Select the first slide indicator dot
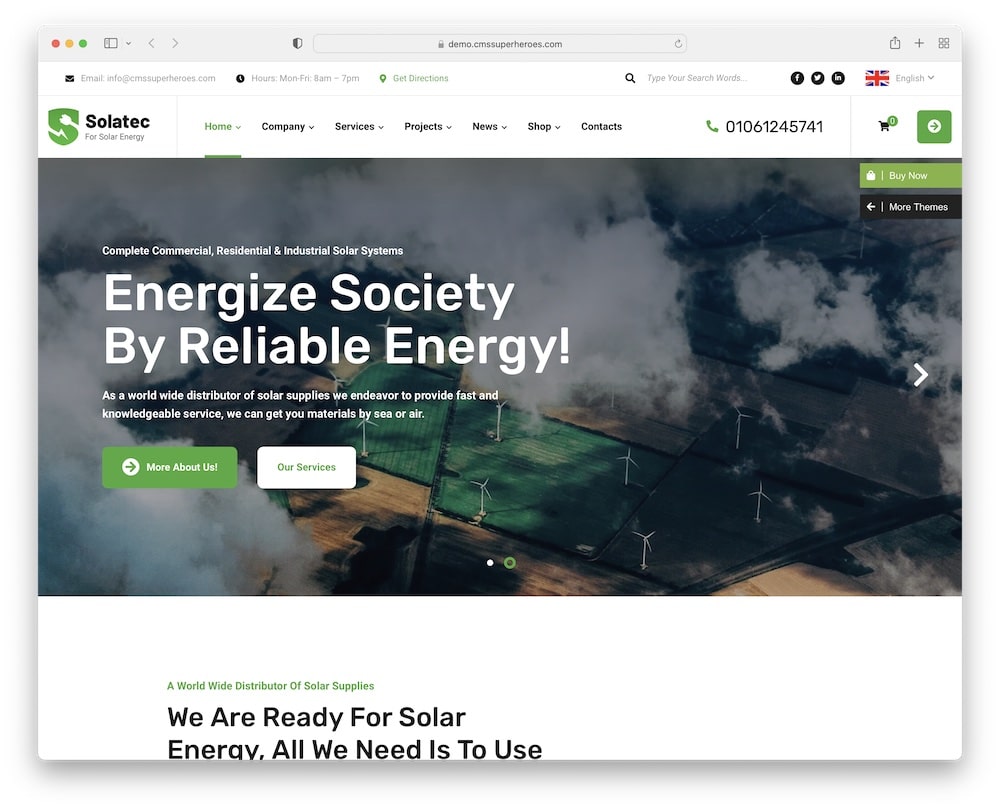Viewport: 1000px width, 810px height. click(x=490, y=563)
